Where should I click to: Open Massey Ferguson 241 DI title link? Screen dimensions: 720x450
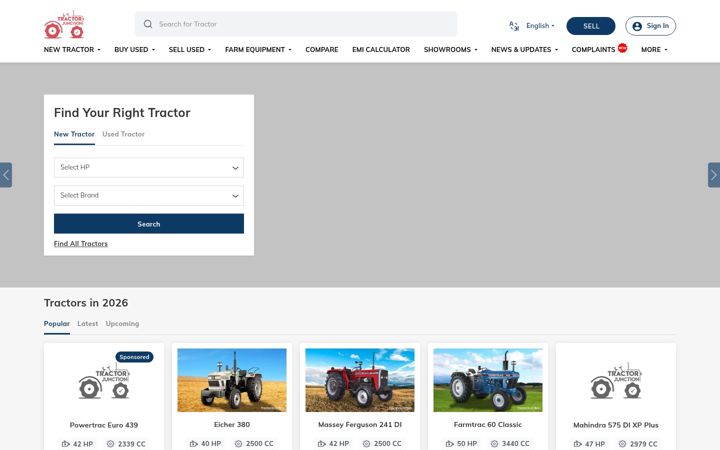[360, 425]
